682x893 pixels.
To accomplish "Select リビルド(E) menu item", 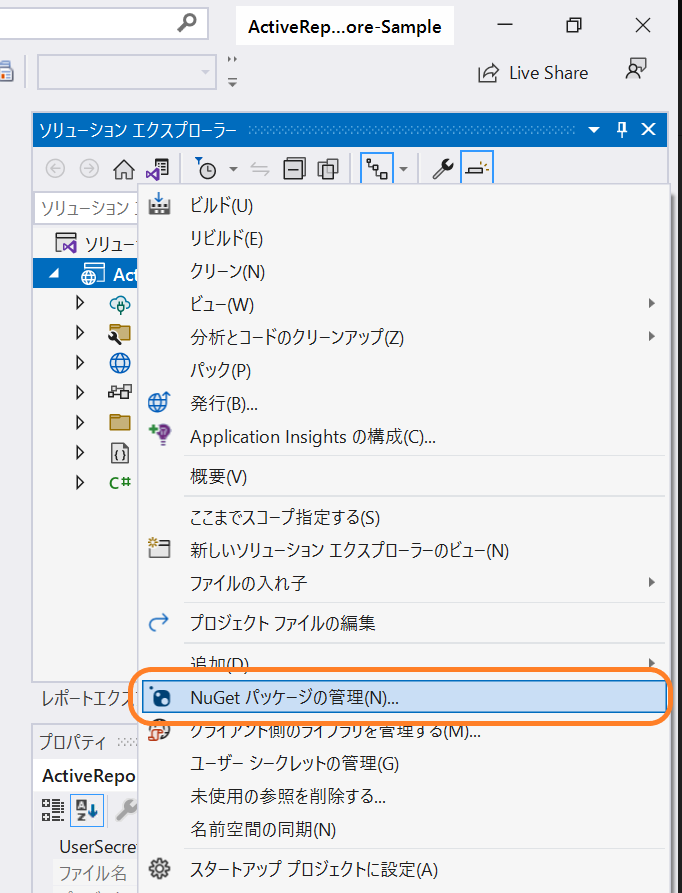I will [403, 239].
